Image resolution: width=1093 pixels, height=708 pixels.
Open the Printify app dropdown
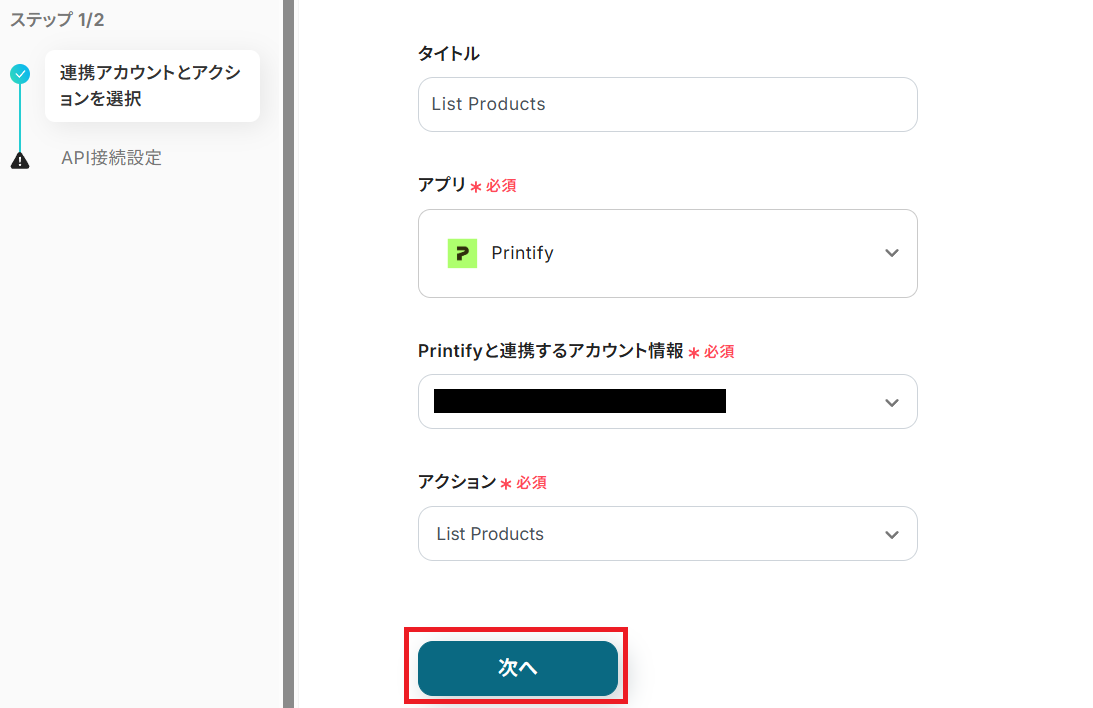pyautogui.click(x=667, y=253)
